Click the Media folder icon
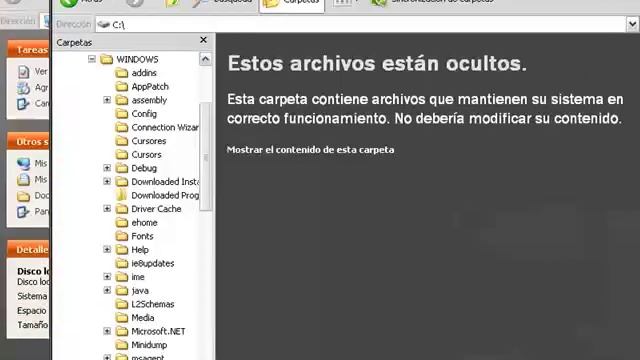Image resolution: width=640 pixels, height=360 pixels. click(122, 318)
